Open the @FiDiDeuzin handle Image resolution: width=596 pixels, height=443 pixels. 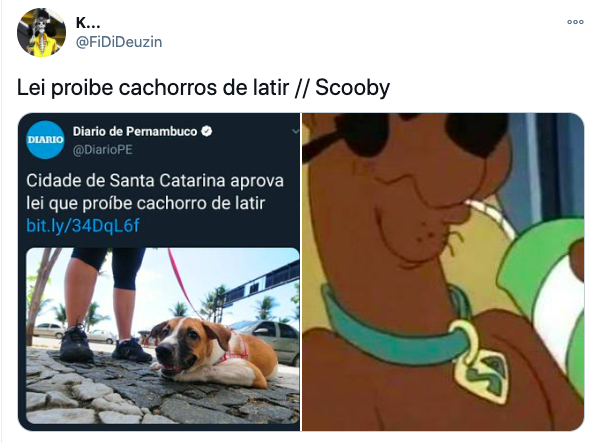(x=119, y=42)
